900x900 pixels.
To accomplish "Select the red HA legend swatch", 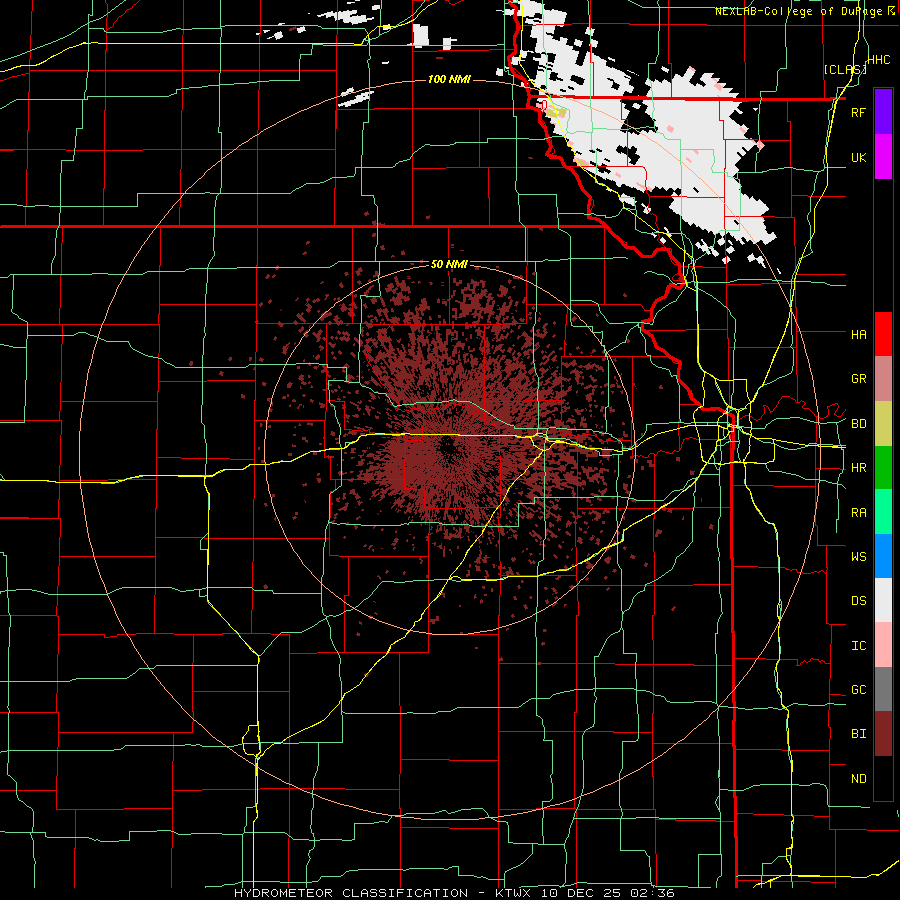I will tap(883, 334).
